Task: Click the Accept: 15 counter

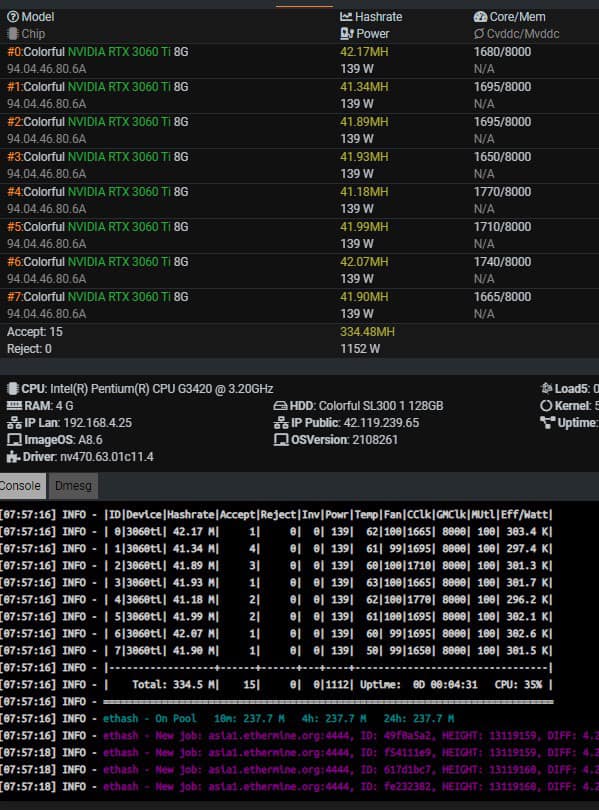Action: [35, 332]
